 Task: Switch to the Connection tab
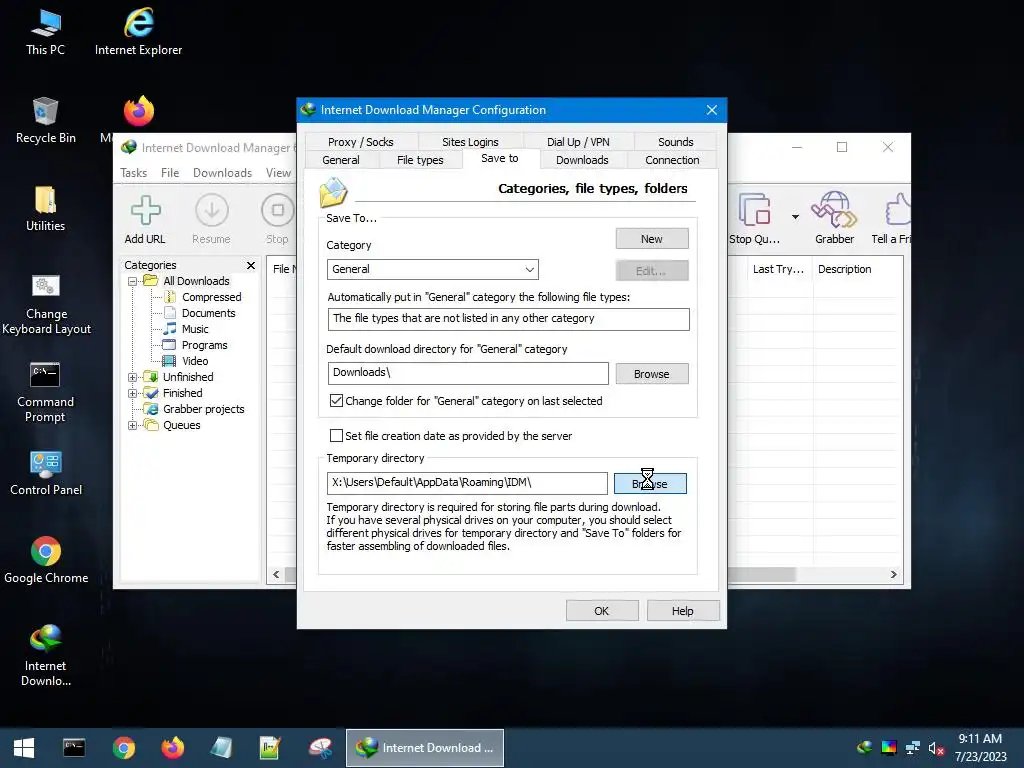pyautogui.click(x=672, y=160)
